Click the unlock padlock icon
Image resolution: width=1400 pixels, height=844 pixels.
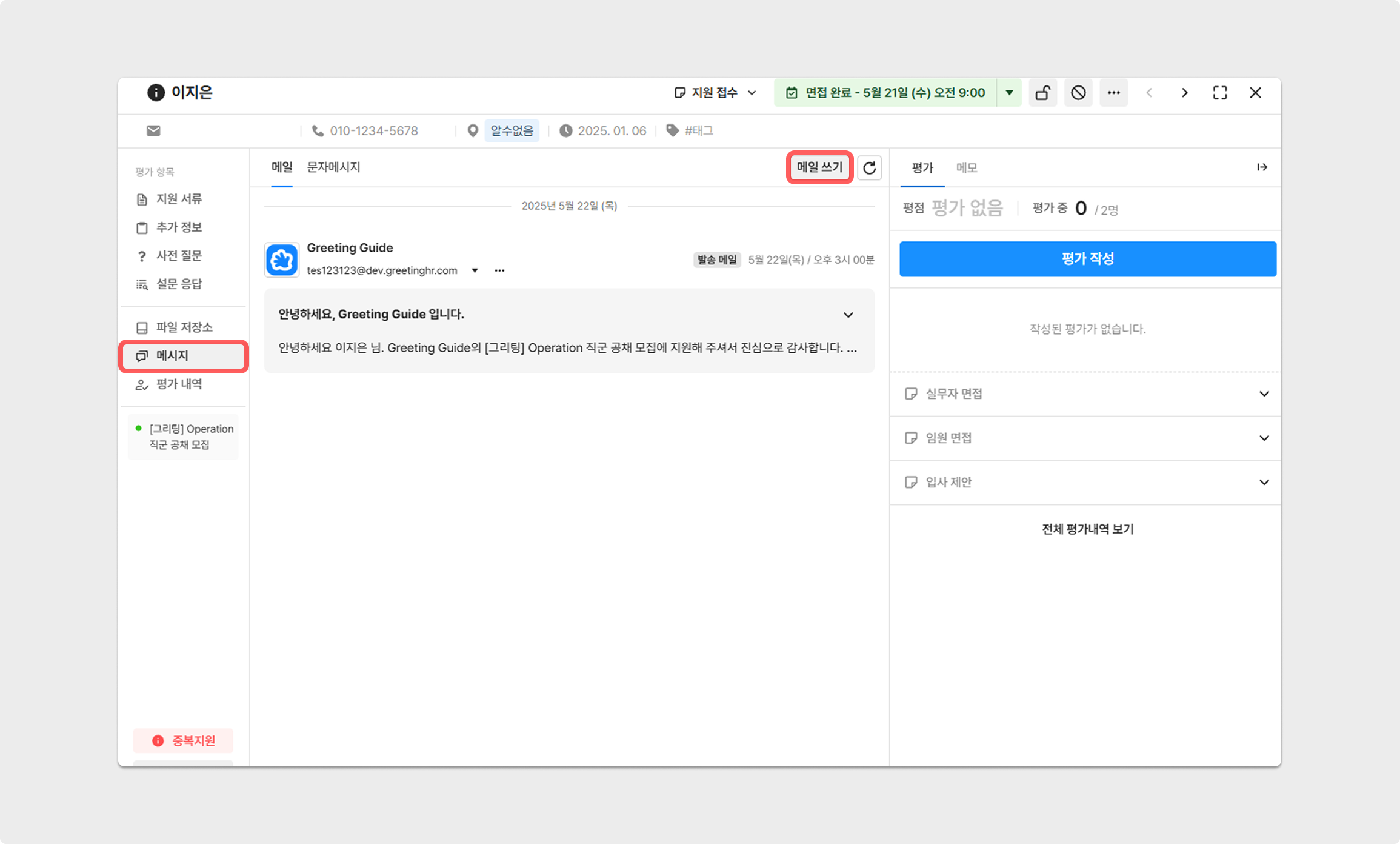click(x=1042, y=93)
